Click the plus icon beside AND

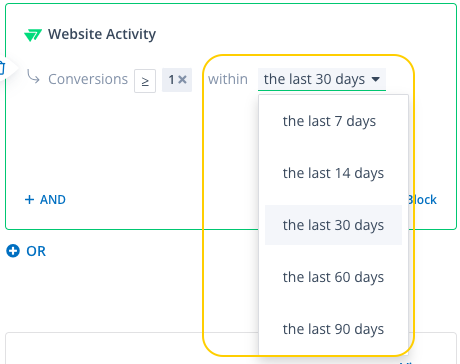coord(29,200)
